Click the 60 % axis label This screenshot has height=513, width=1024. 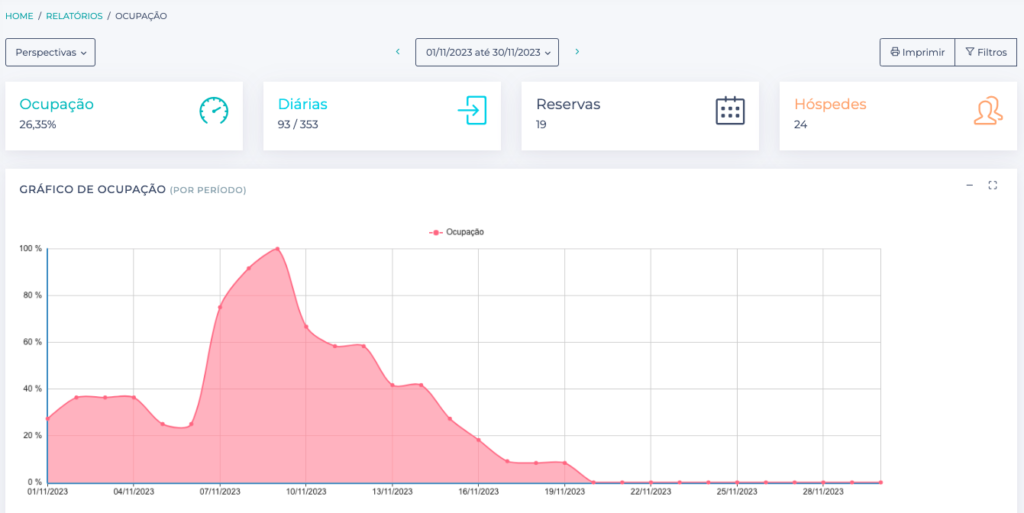[33, 342]
